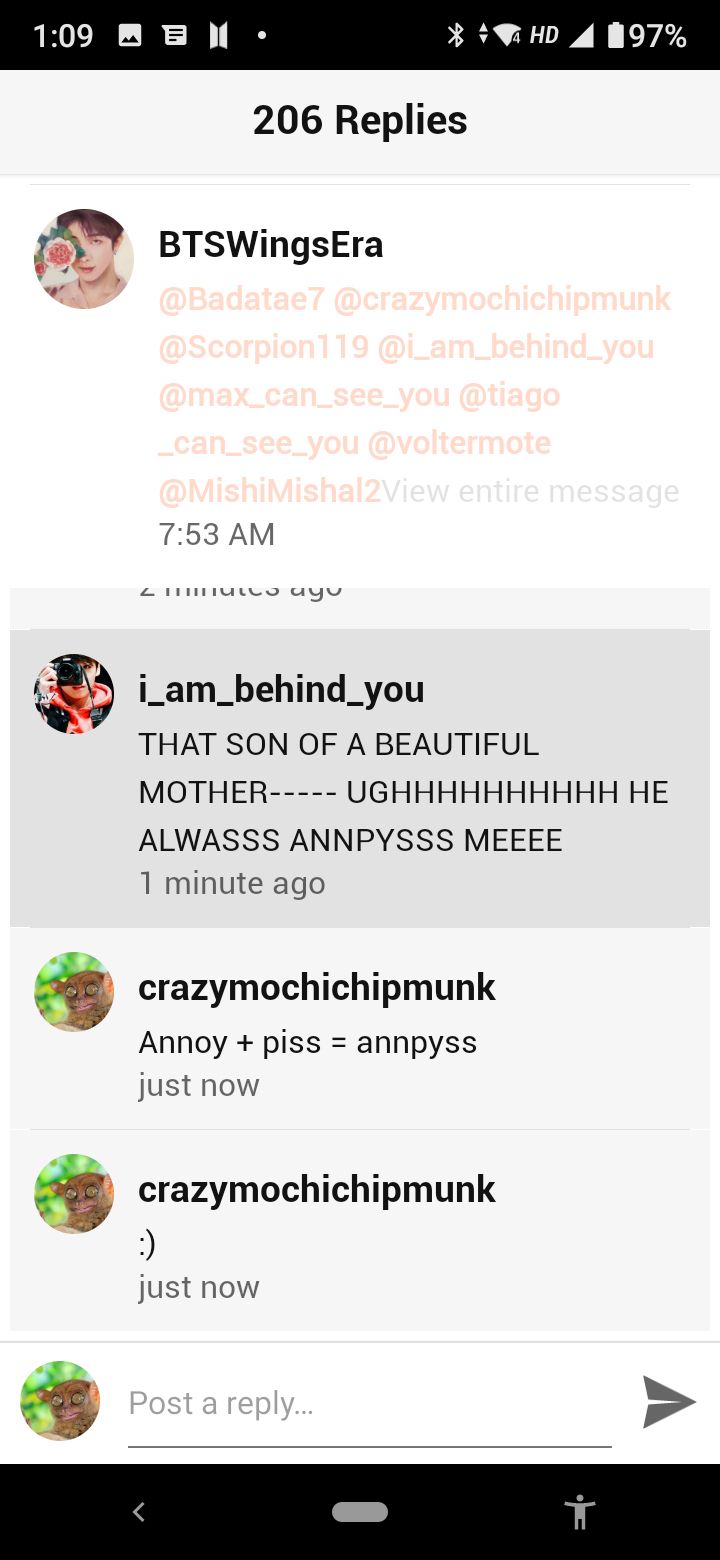
Task: Open the accessibility shortcut icon
Action: tap(579, 1511)
